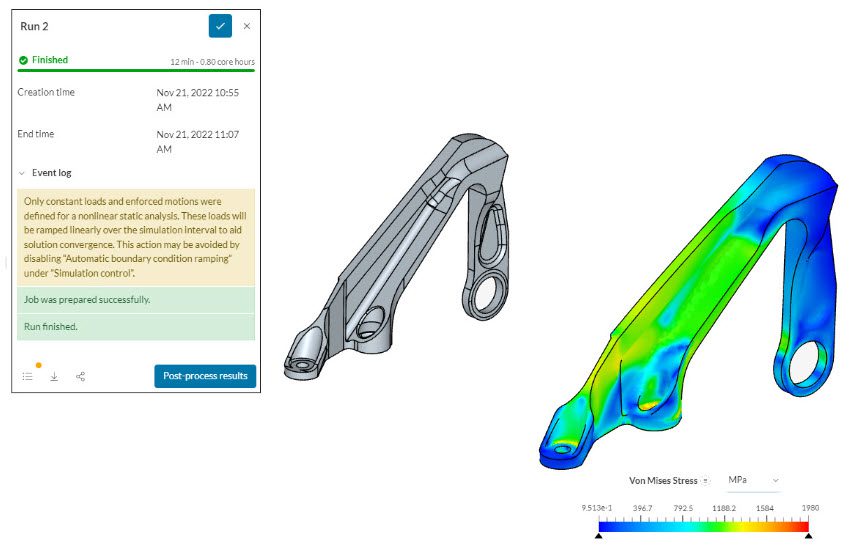Click the blue checkmark confirm button

tap(220, 26)
